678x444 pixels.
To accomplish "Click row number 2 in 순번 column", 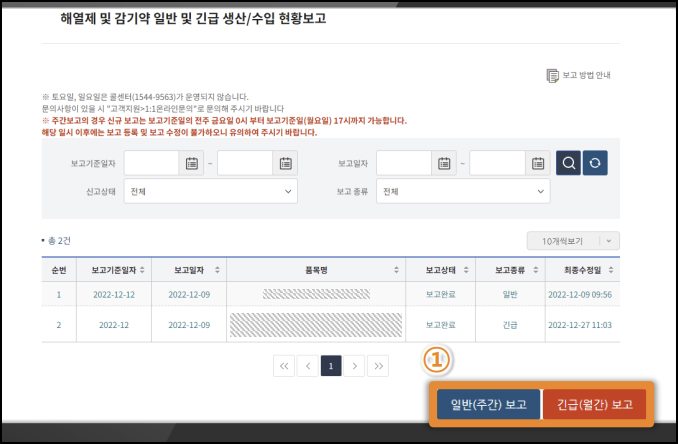I will pyautogui.click(x=59, y=325).
